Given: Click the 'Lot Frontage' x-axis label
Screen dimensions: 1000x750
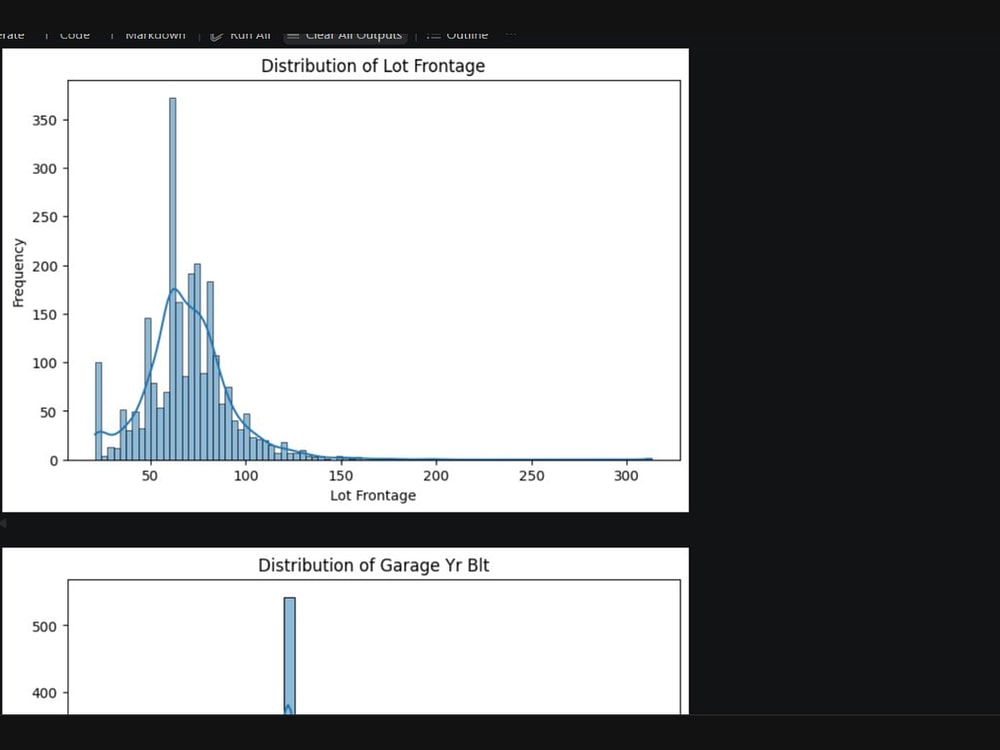Looking at the screenshot, I should click(x=373, y=496).
